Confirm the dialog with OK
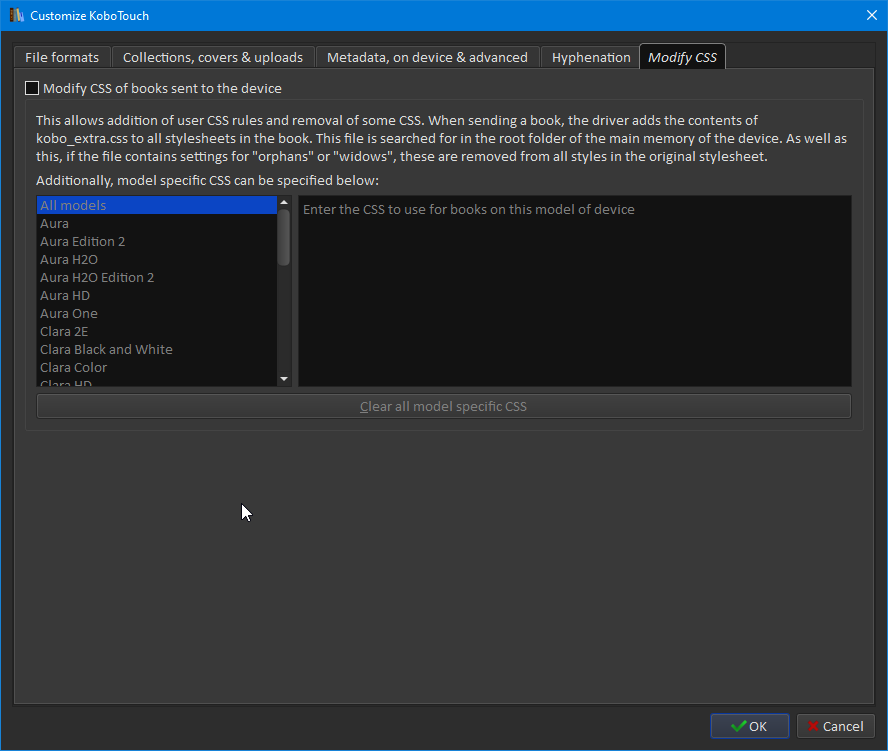This screenshot has width=888, height=751. [x=749, y=726]
